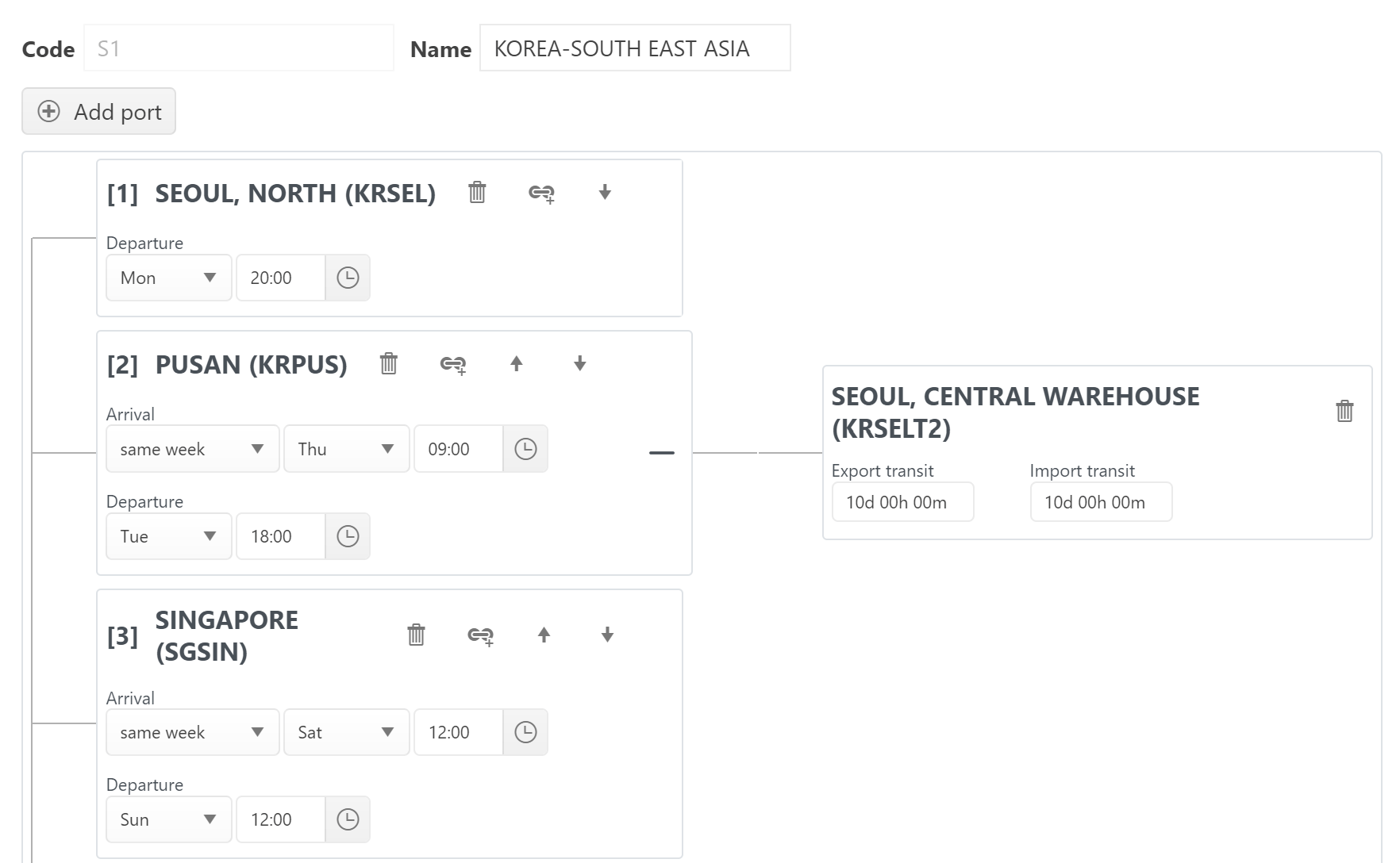This screenshot has height=863, width=1400.
Task: Click the Import transit duration field
Action: tap(1101, 502)
